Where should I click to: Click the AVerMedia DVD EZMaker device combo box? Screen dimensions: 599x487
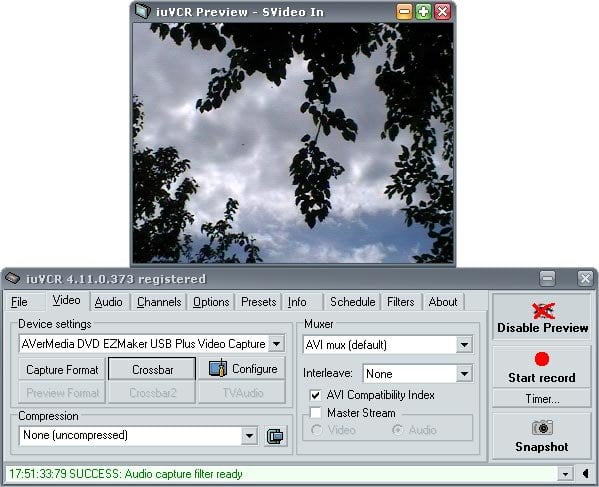pos(151,344)
